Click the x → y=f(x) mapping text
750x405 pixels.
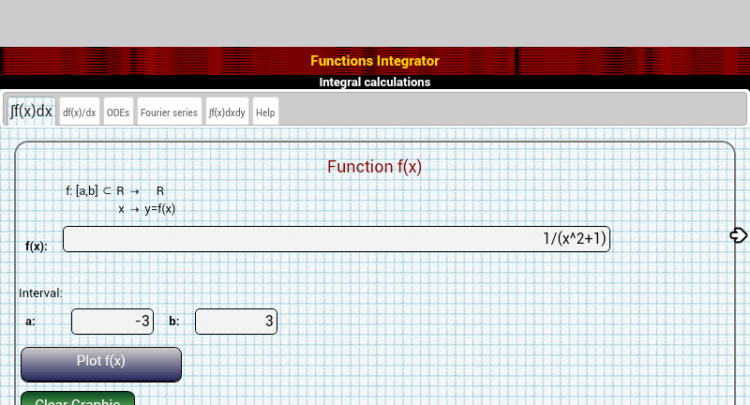(x=146, y=209)
